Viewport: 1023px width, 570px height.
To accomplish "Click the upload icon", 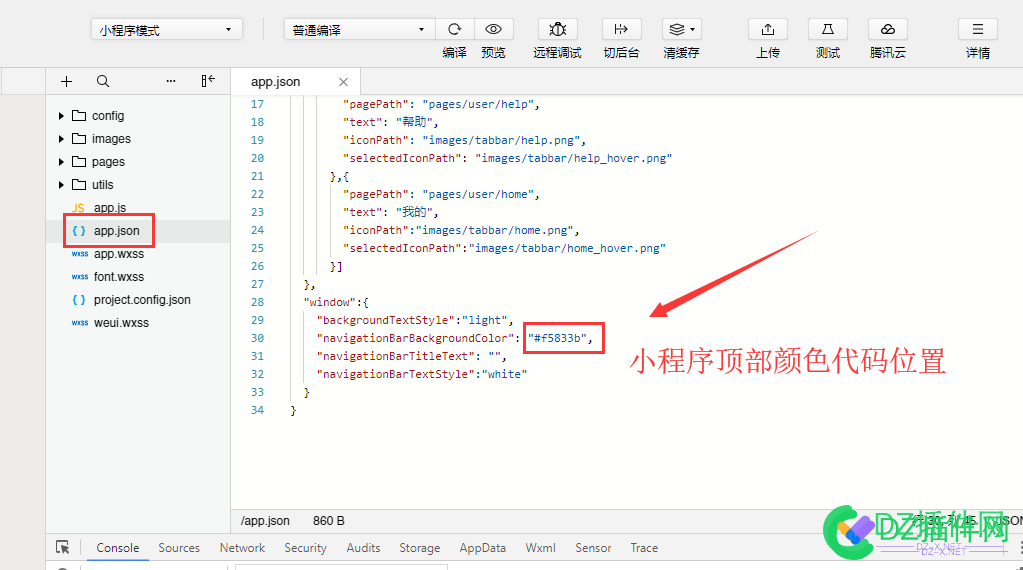I will (768, 29).
